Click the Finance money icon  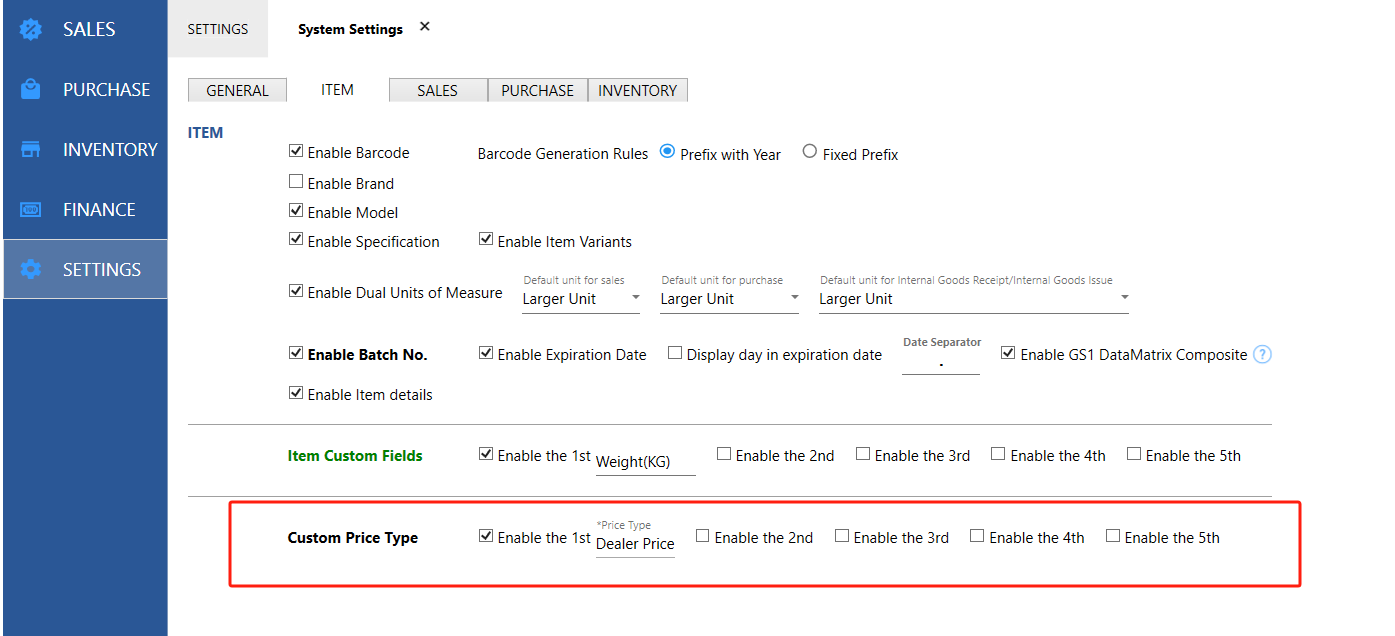[31, 209]
